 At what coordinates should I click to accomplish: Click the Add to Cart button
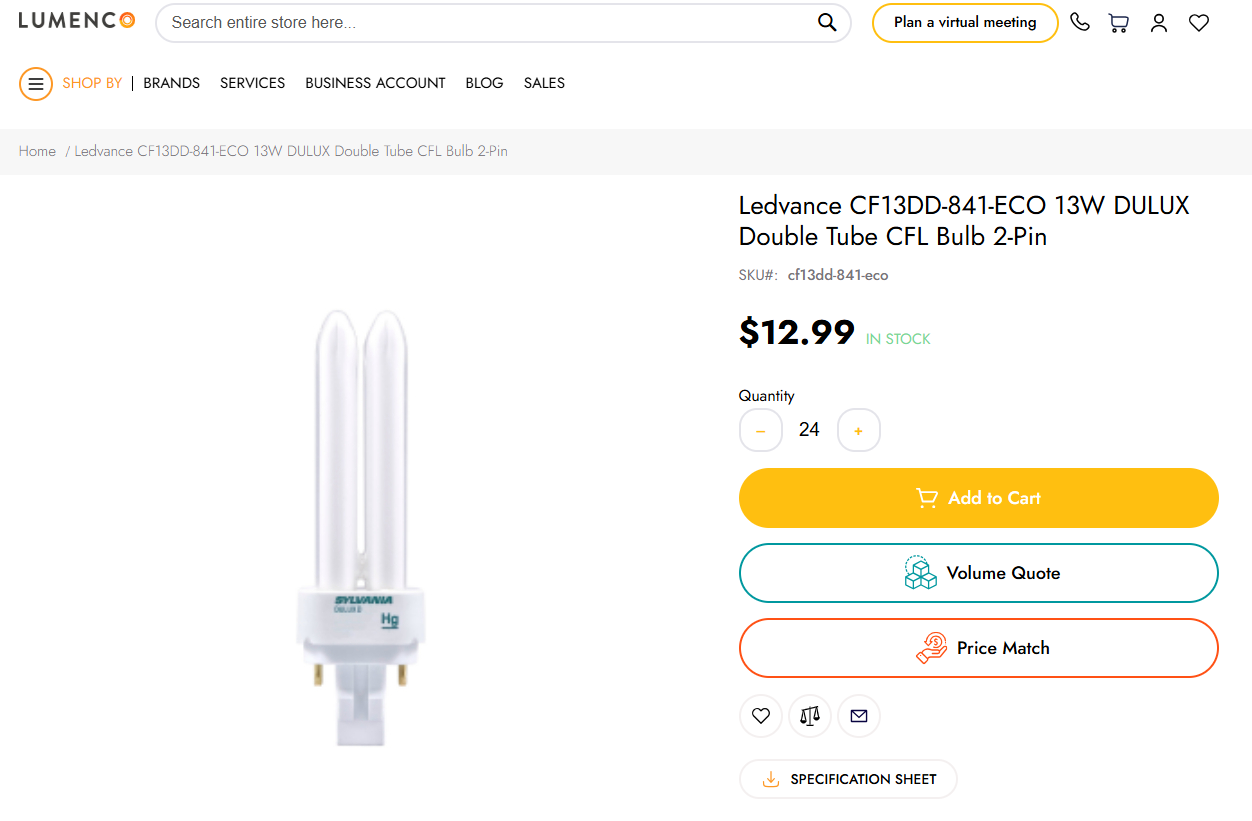(x=978, y=498)
